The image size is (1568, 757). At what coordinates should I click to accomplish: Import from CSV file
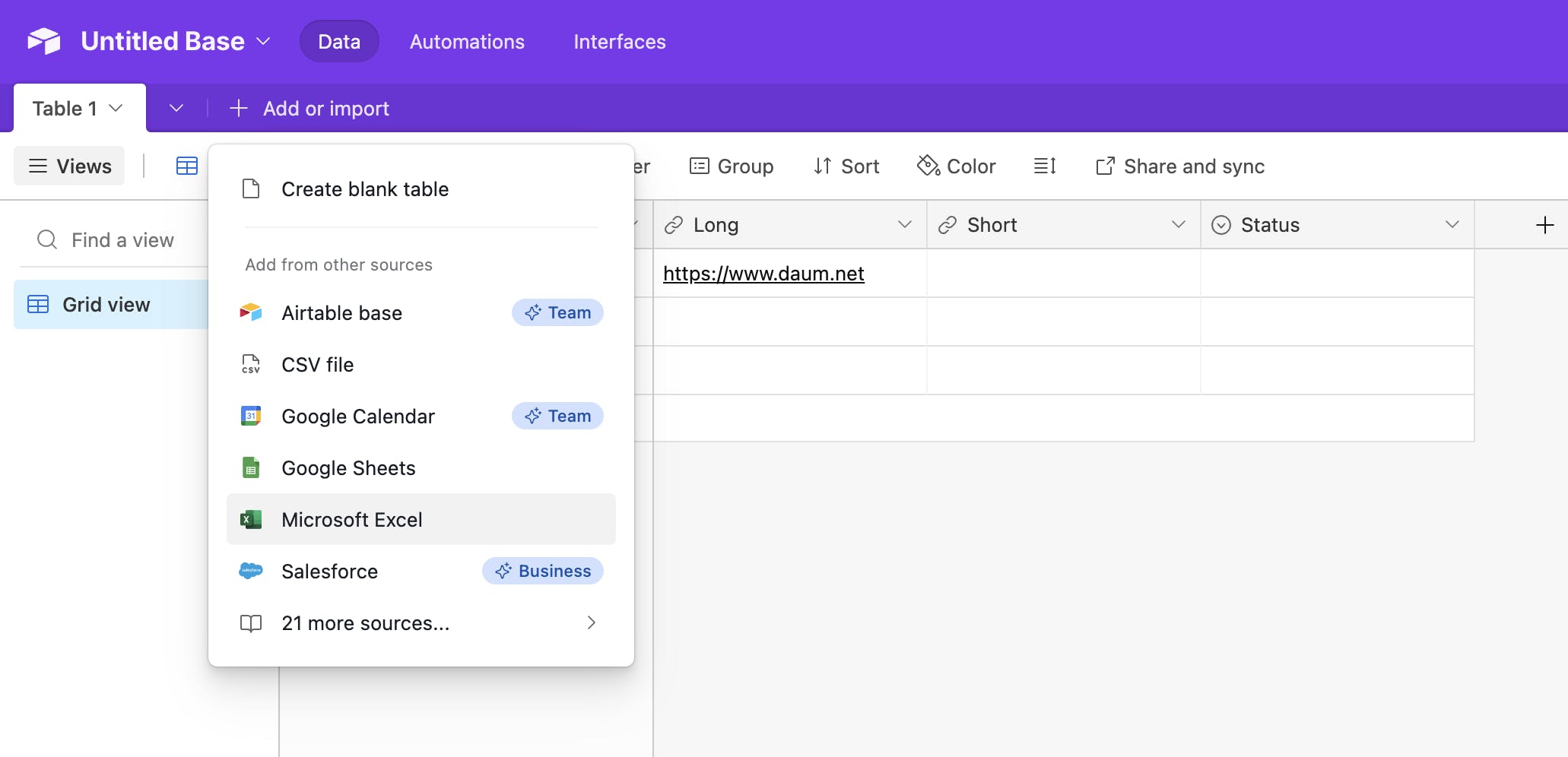[421, 365]
